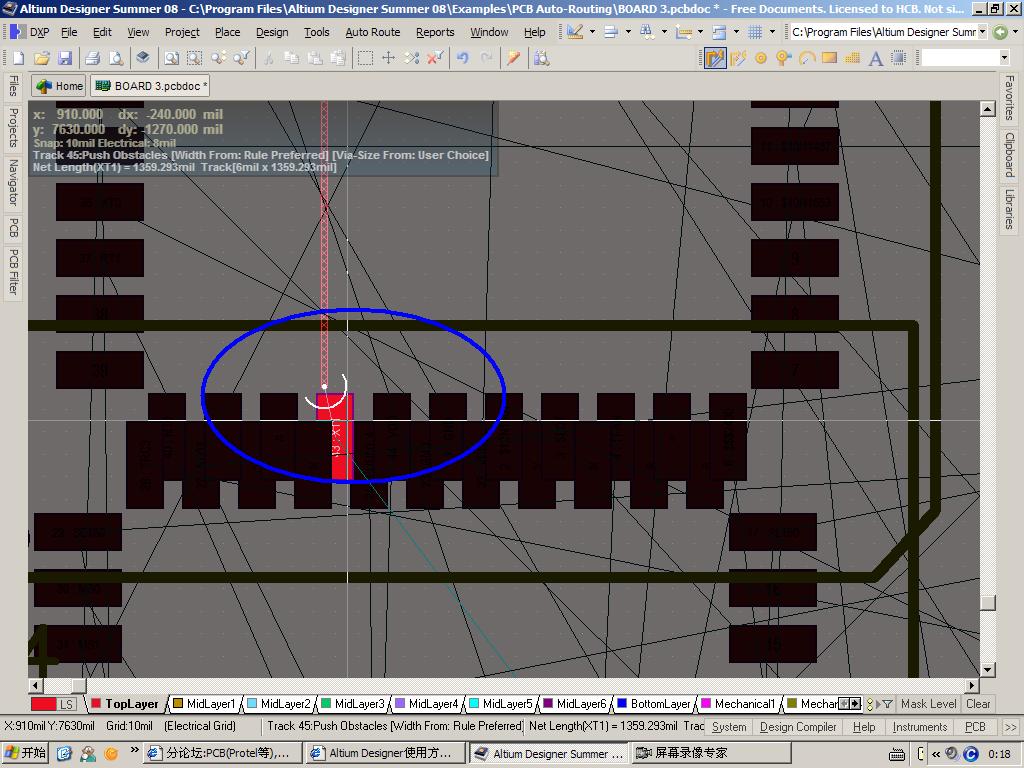Open the empty filter combo box dropdown
Image resolution: width=1024 pixels, height=768 pixels.
click(x=1004, y=58)
